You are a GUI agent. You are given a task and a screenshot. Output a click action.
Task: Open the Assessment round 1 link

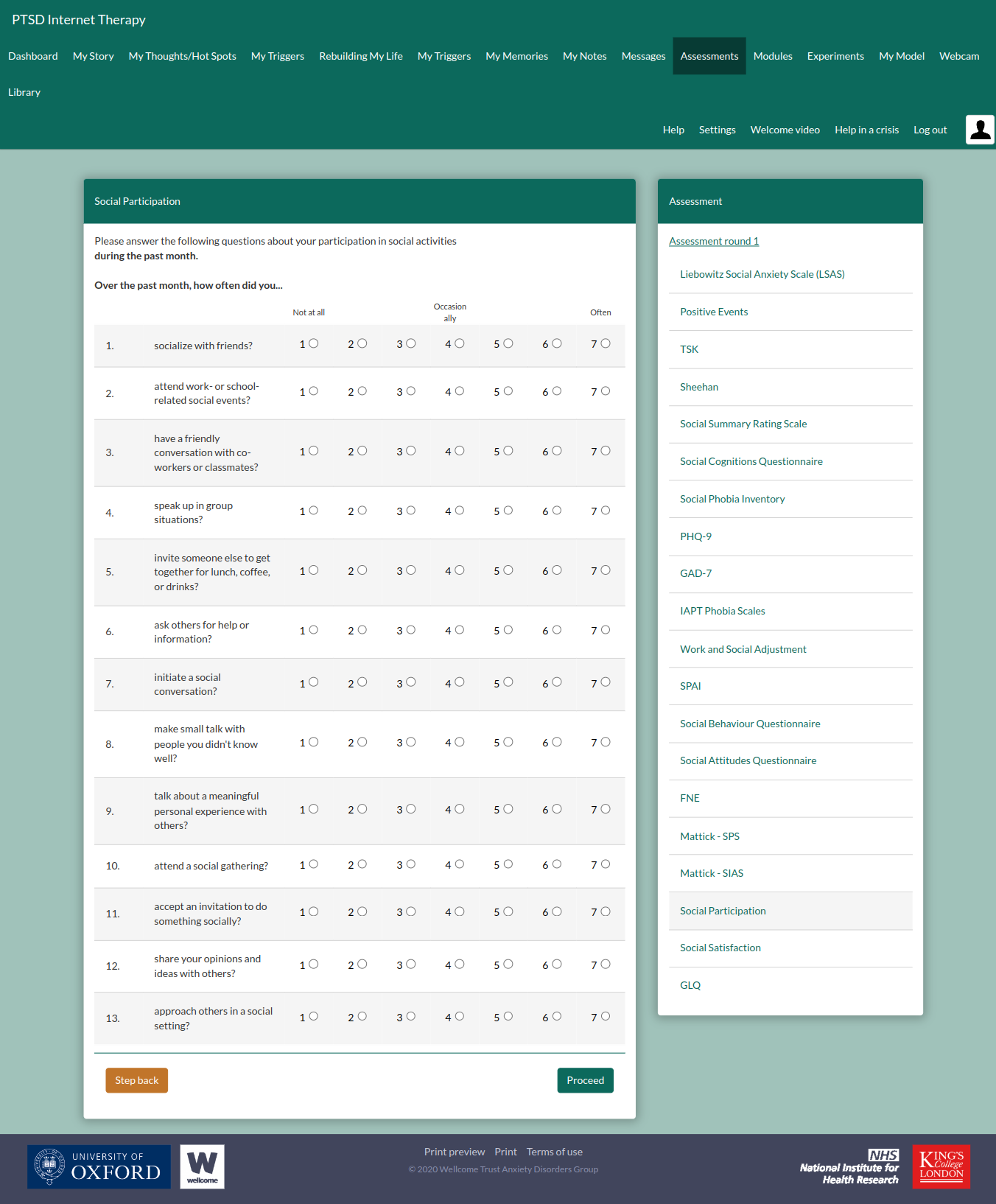[x=713, y=241]
